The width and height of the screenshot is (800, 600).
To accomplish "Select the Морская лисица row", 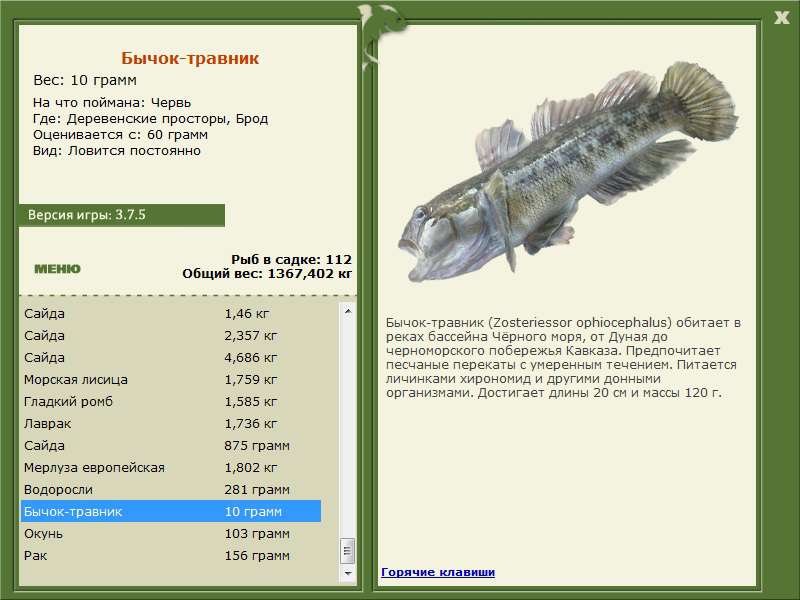I will [x=171, y=380].
